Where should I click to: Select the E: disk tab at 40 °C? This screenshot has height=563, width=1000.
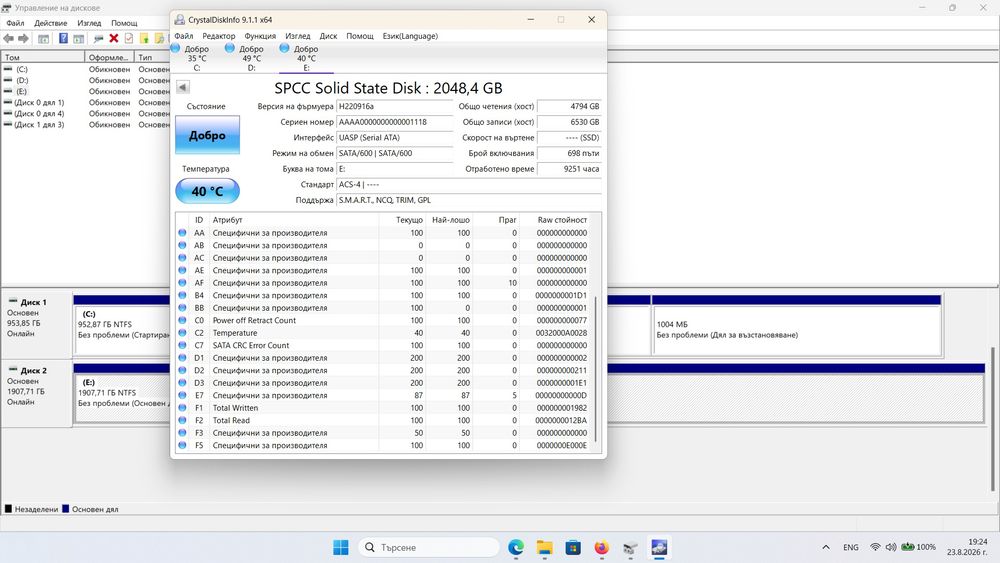point(306,58)
